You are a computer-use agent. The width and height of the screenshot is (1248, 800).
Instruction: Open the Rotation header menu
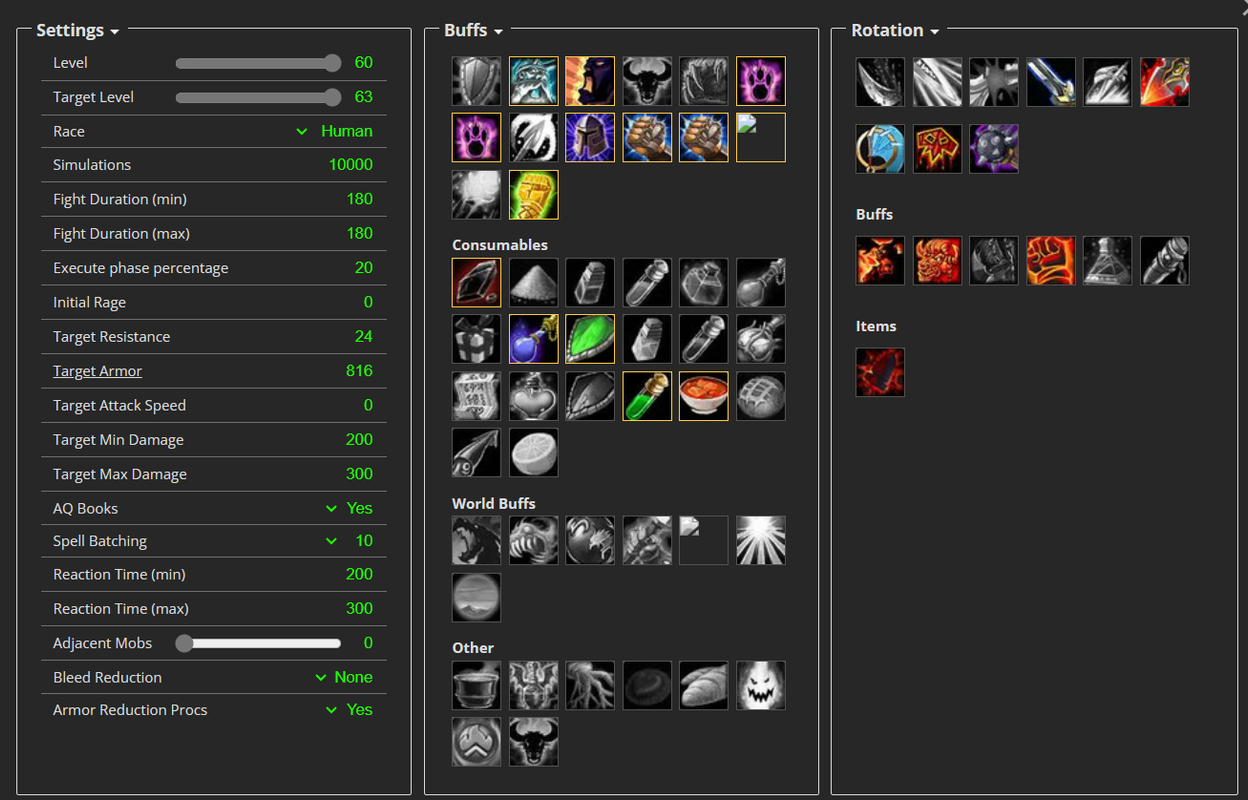point(895,31)
